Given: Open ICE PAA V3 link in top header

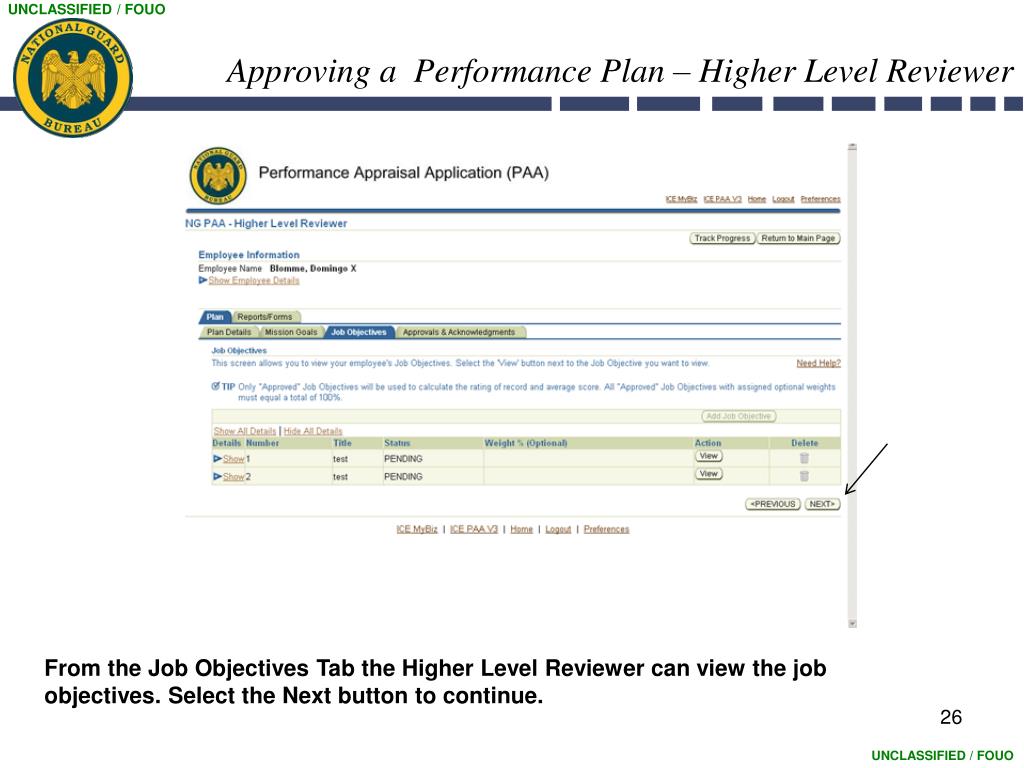Looking at the screenshot, I should pos(722,199).
